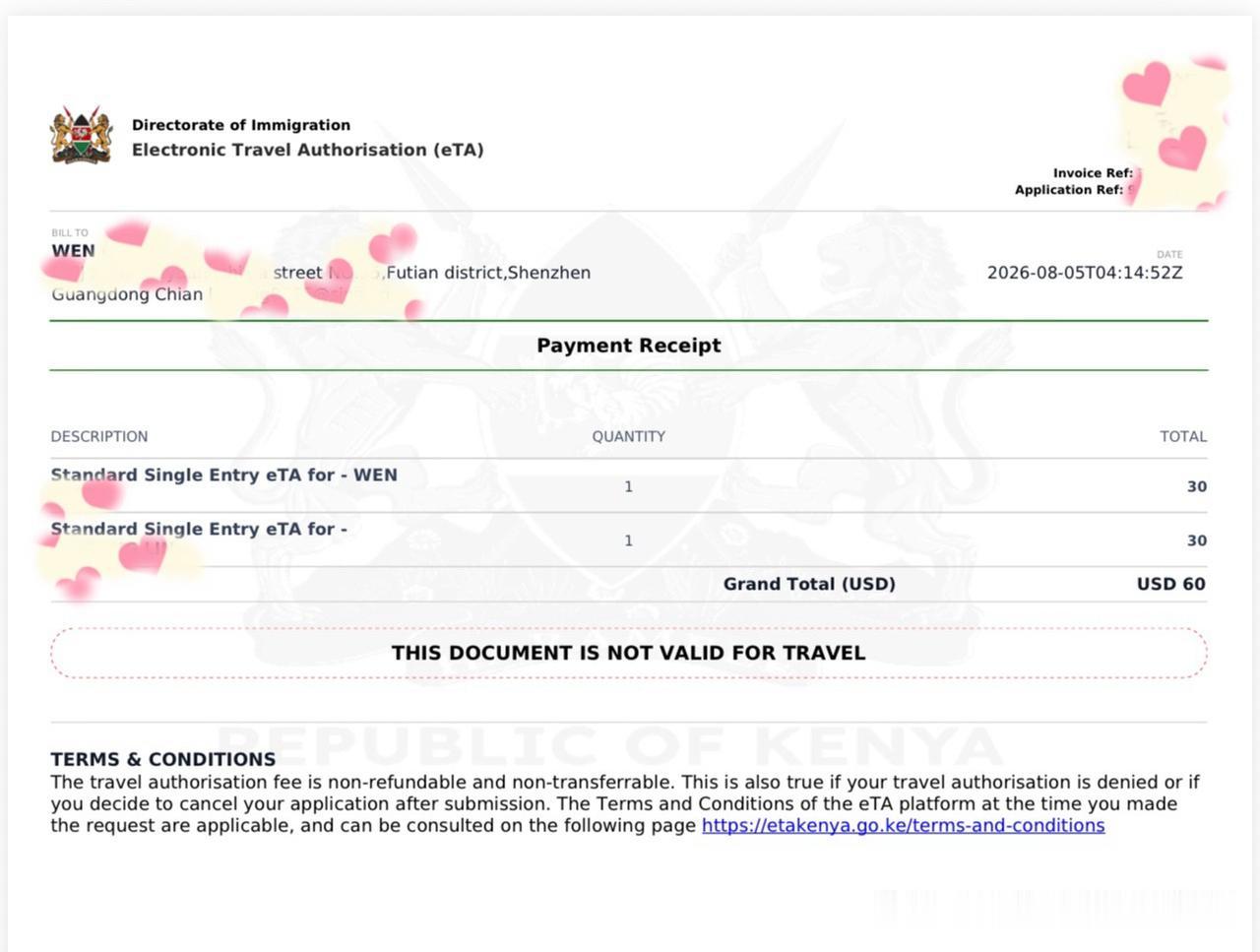Image resolution: width=1260 pixels, height=952 pixels.
Task: Click the Grand Total (USD) label
Action: tap(809, 584)
